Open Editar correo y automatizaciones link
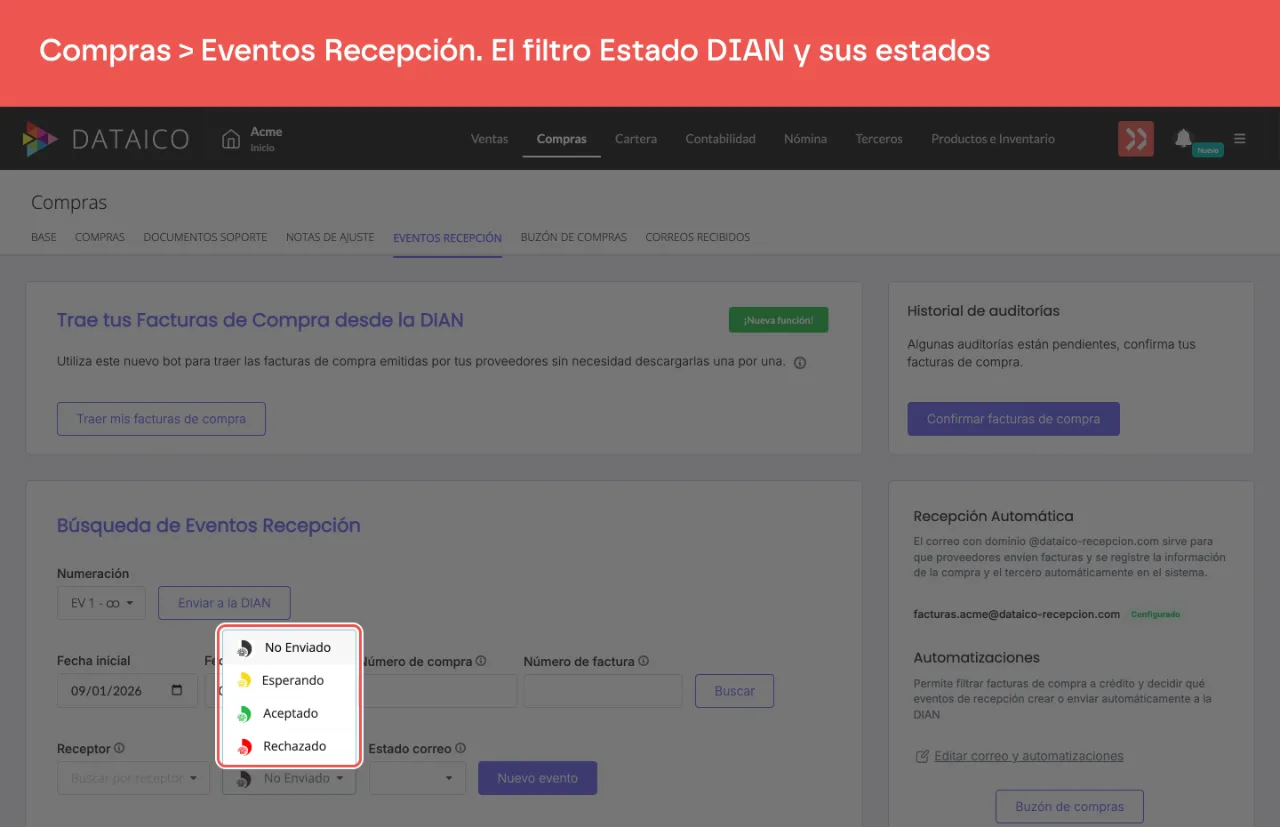This screenshot has width=1280, height=827. [1028, 756]
